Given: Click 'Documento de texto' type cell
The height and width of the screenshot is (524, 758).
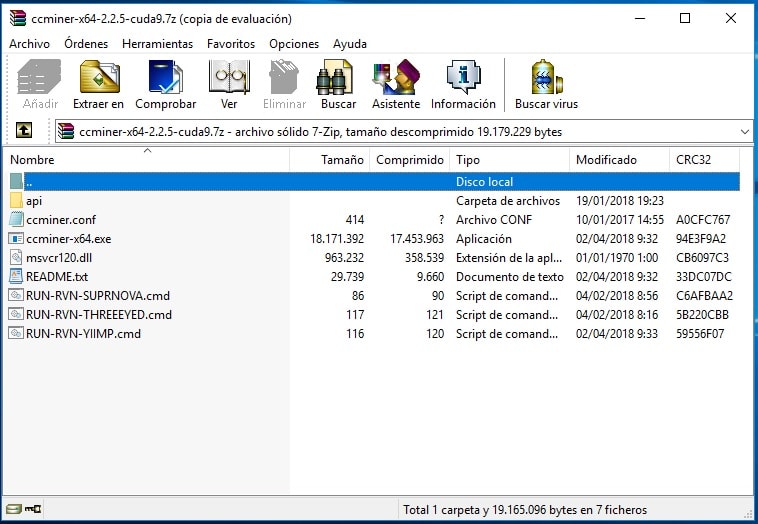Looking at the screenshot, I should (x=510, y=277).
